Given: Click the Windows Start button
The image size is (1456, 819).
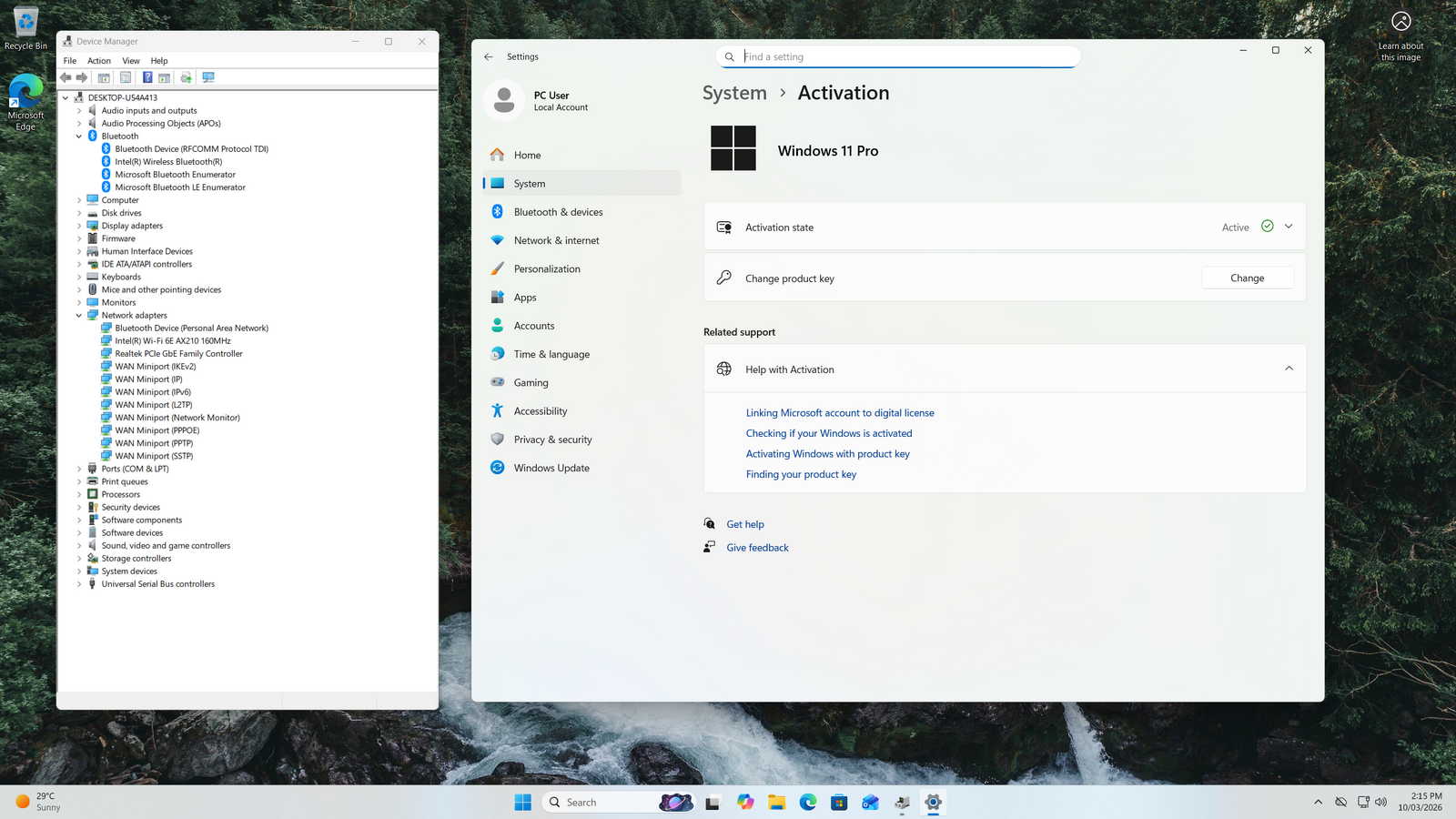Looking at the screenshot, I should (x=522, y=802).
